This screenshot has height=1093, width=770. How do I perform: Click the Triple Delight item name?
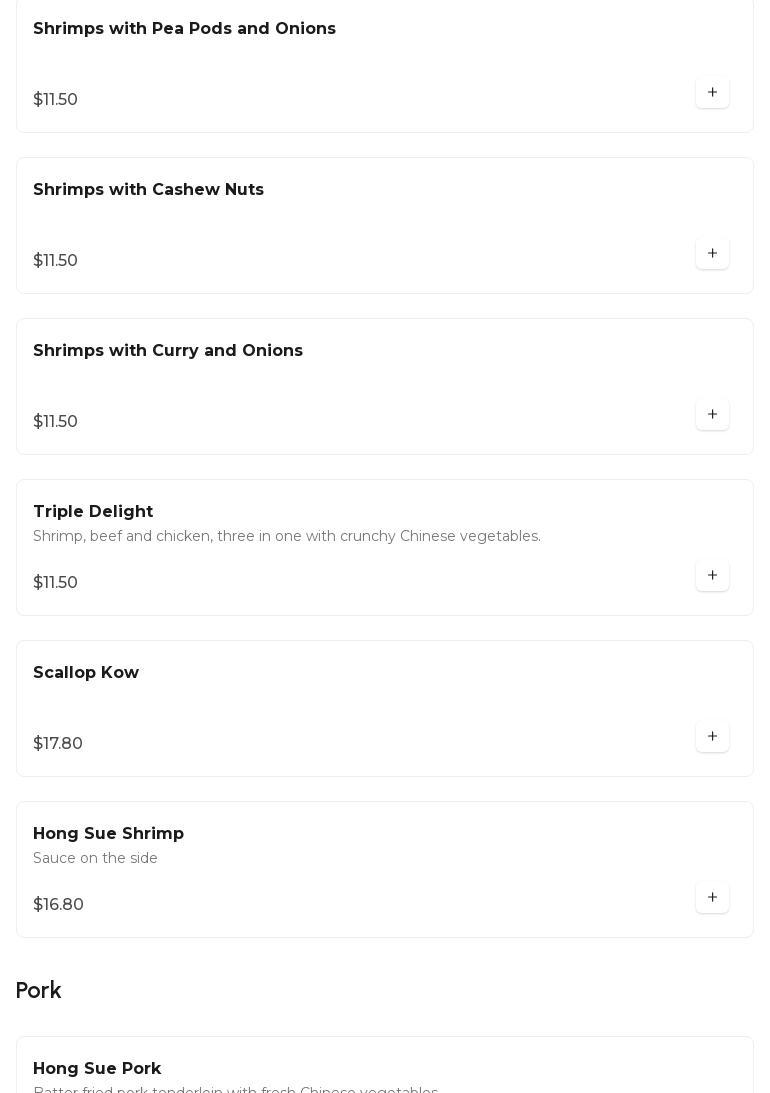[x=93, y=512]
